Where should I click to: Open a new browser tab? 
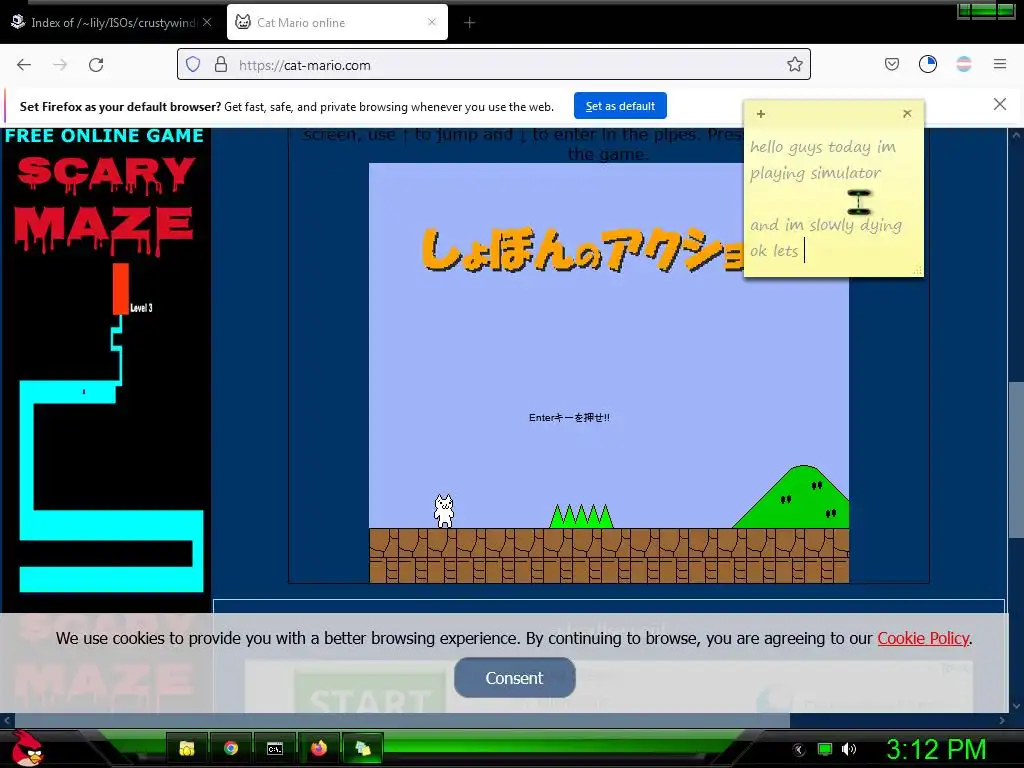(x=469, y=23)
